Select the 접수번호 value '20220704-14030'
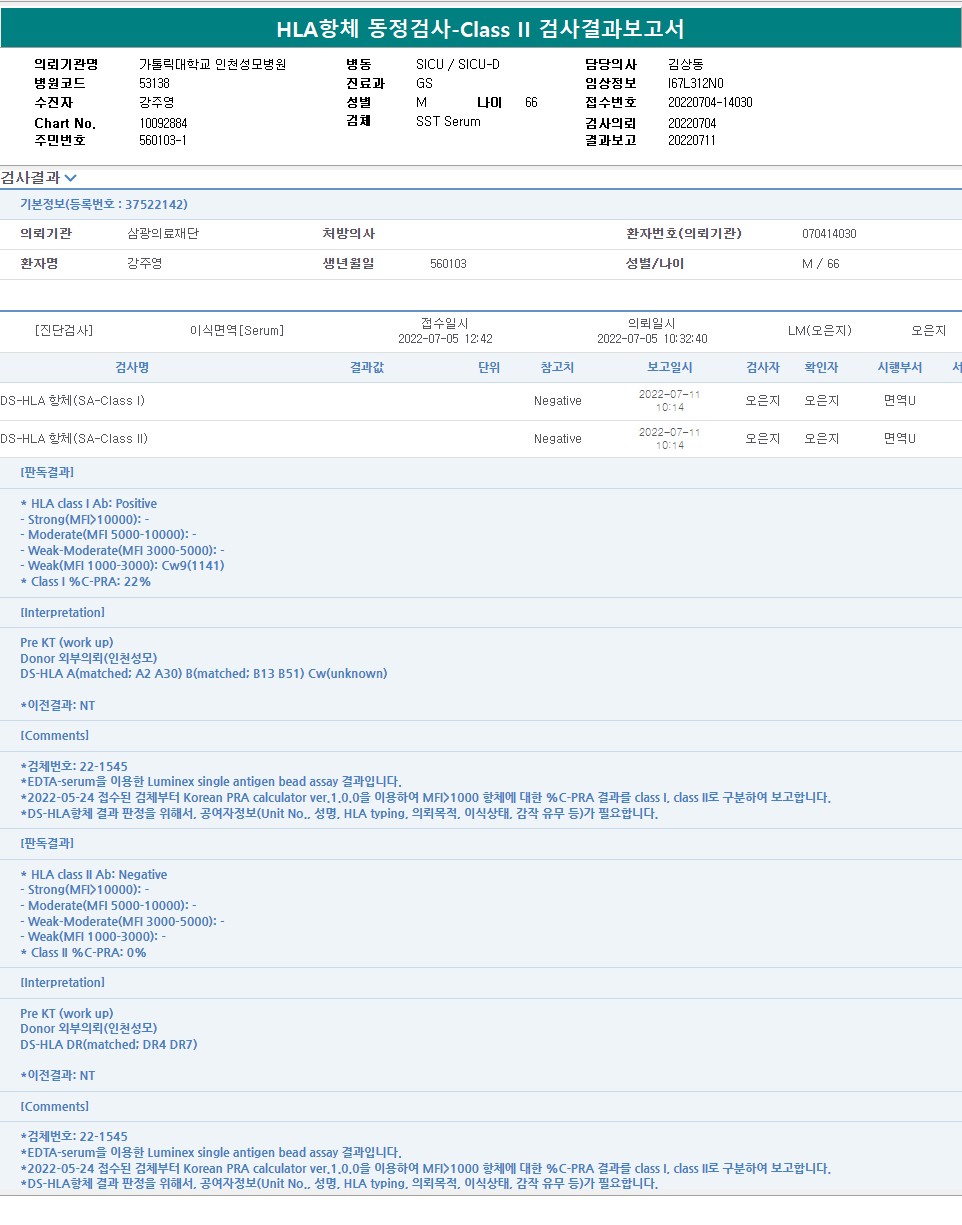962x1225 pixels. (710, 102)
